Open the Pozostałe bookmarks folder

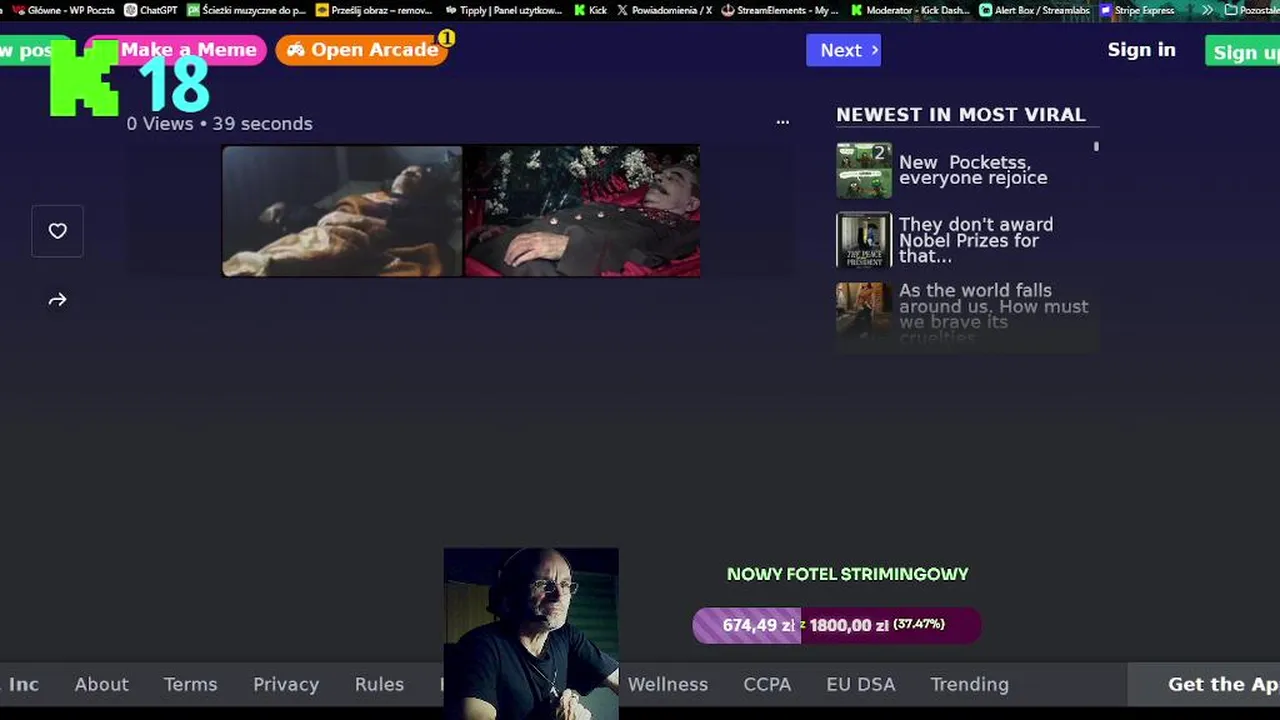[x=1252, y=10]
